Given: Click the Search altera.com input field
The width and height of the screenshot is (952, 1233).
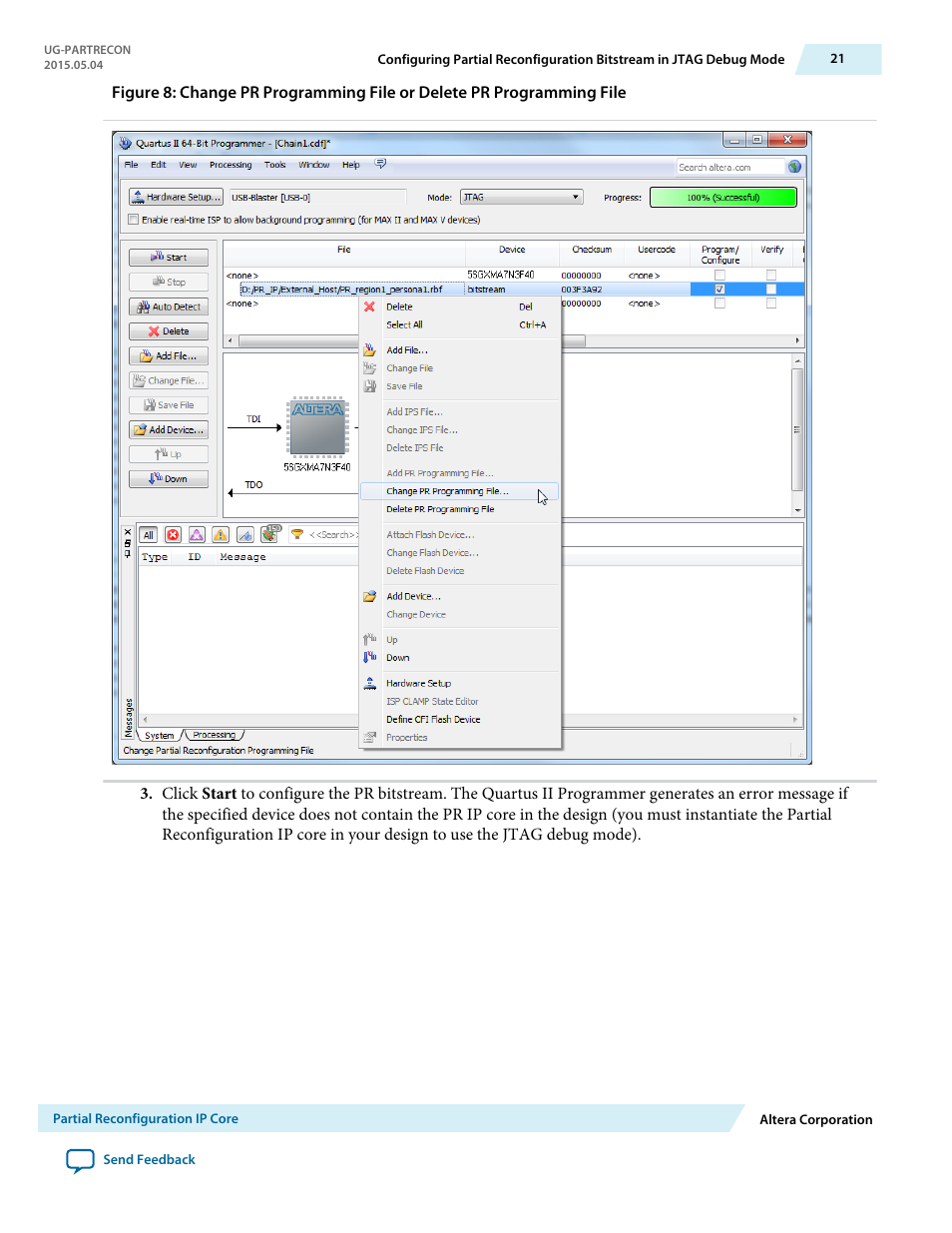Looking at the screenshot, I should tap(730, 167).
